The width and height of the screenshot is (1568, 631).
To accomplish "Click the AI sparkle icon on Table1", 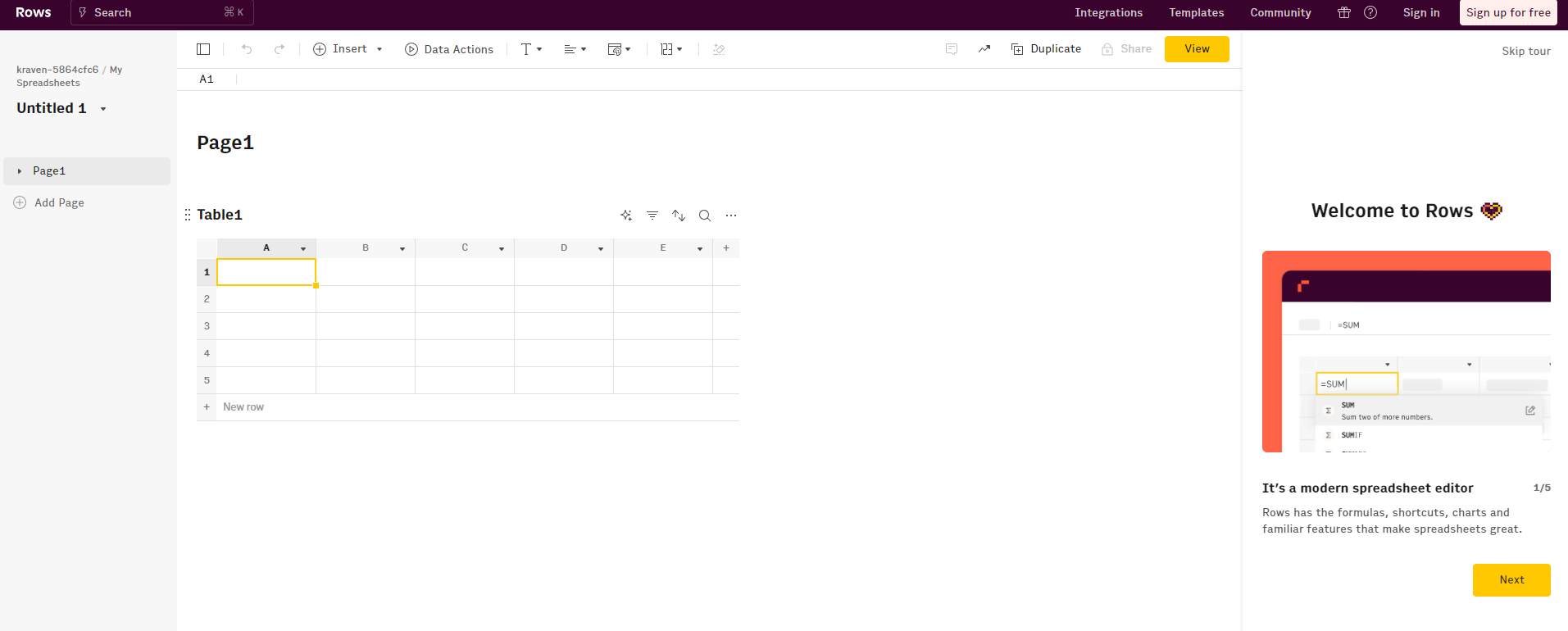I will tap(626, 216).
